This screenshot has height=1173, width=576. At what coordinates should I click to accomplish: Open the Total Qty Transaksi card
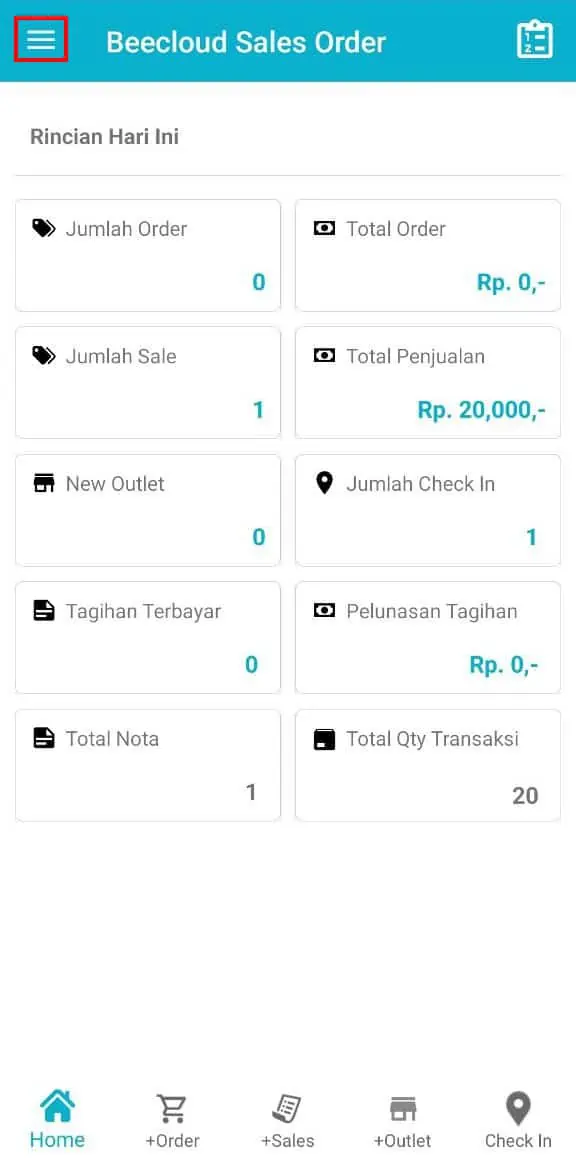(428, 765)
